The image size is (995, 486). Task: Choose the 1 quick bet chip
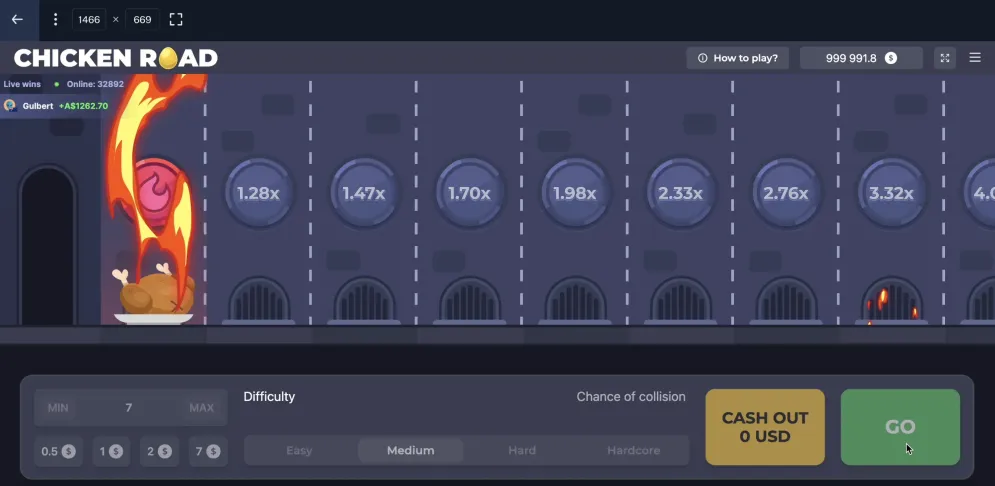tap(111, 452)
